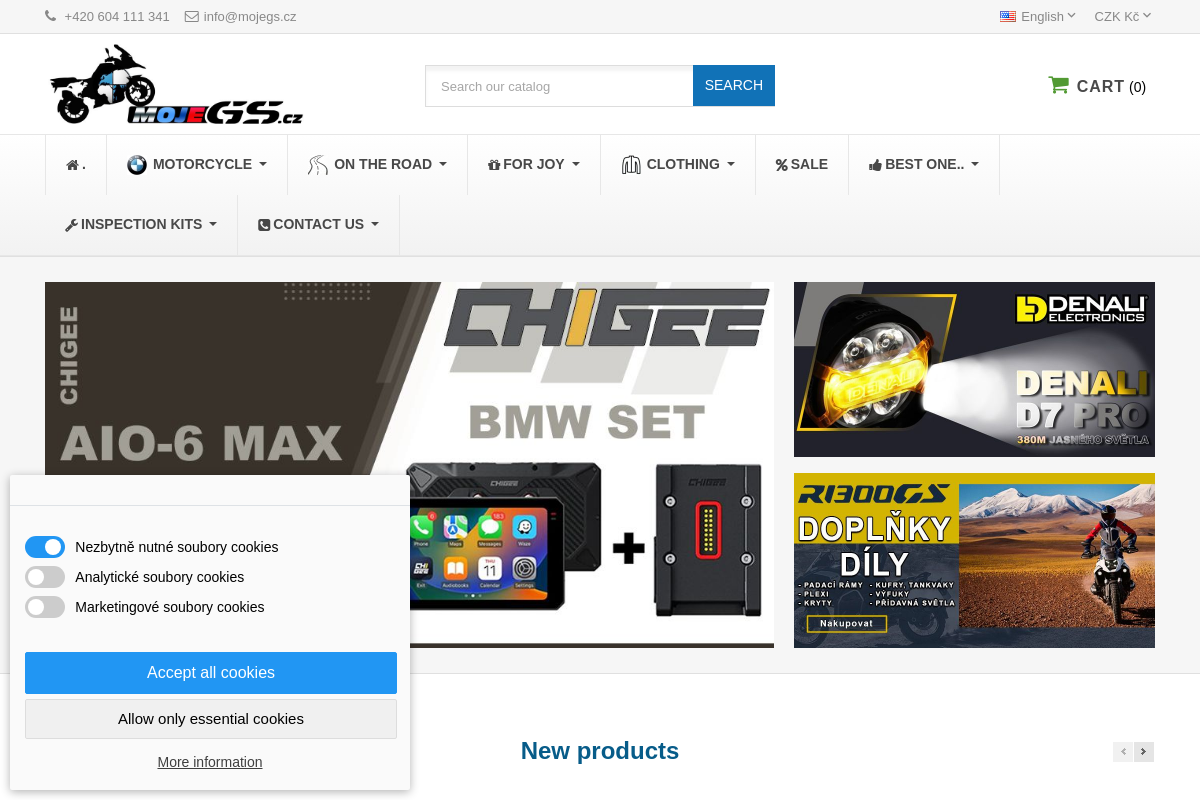The width and height of the screenshot is (1200, 800).
Task: Click the Search our catalog field
Action: [559, 86]
